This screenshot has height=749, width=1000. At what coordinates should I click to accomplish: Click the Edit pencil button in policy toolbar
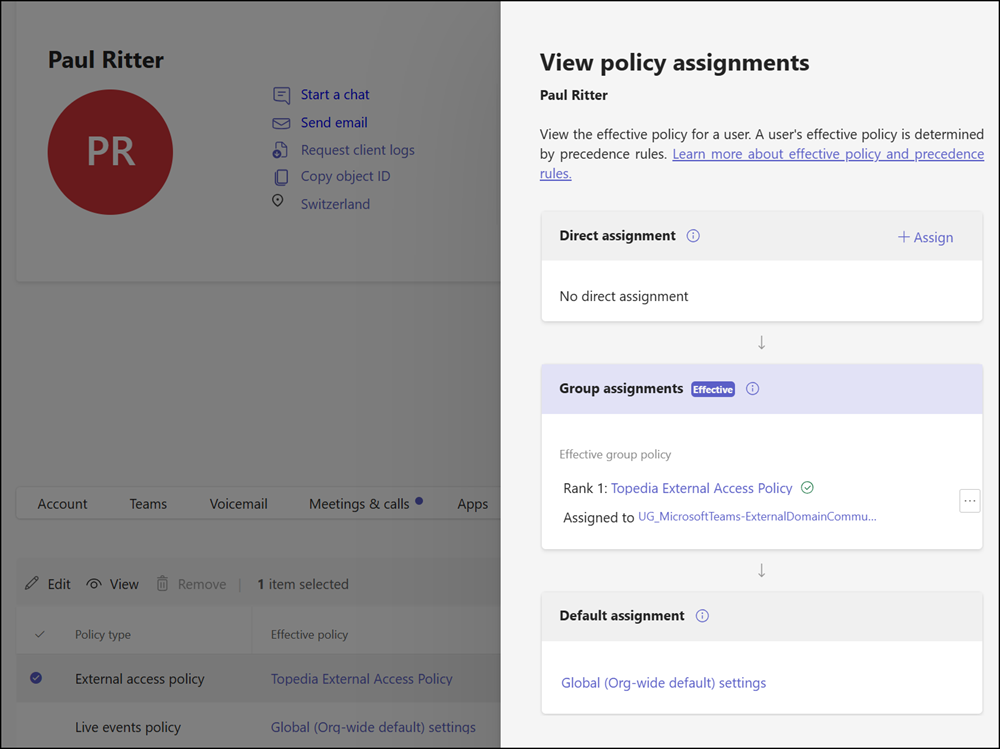(48, 584)
